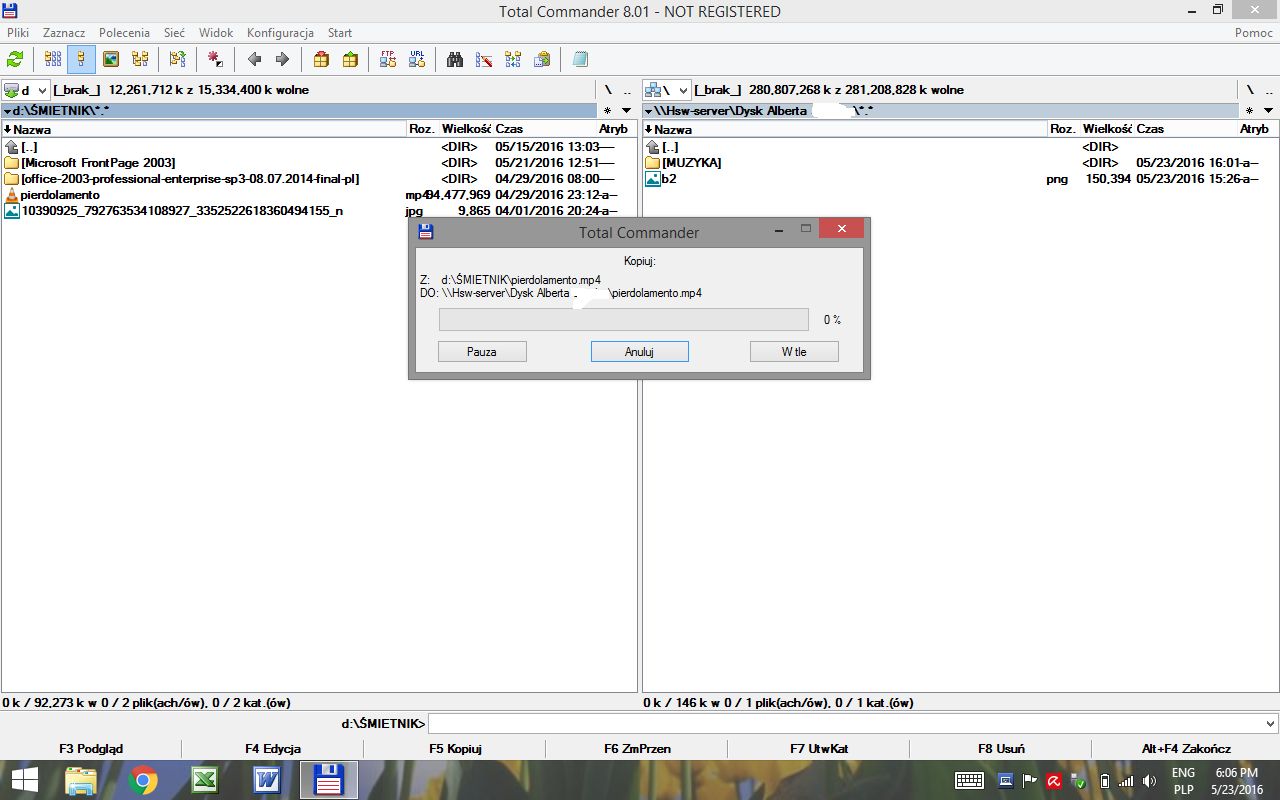This screenshot has width=1280, height=800.
Task: Click the F5 Kopiuj button
Action: [455, 748]
